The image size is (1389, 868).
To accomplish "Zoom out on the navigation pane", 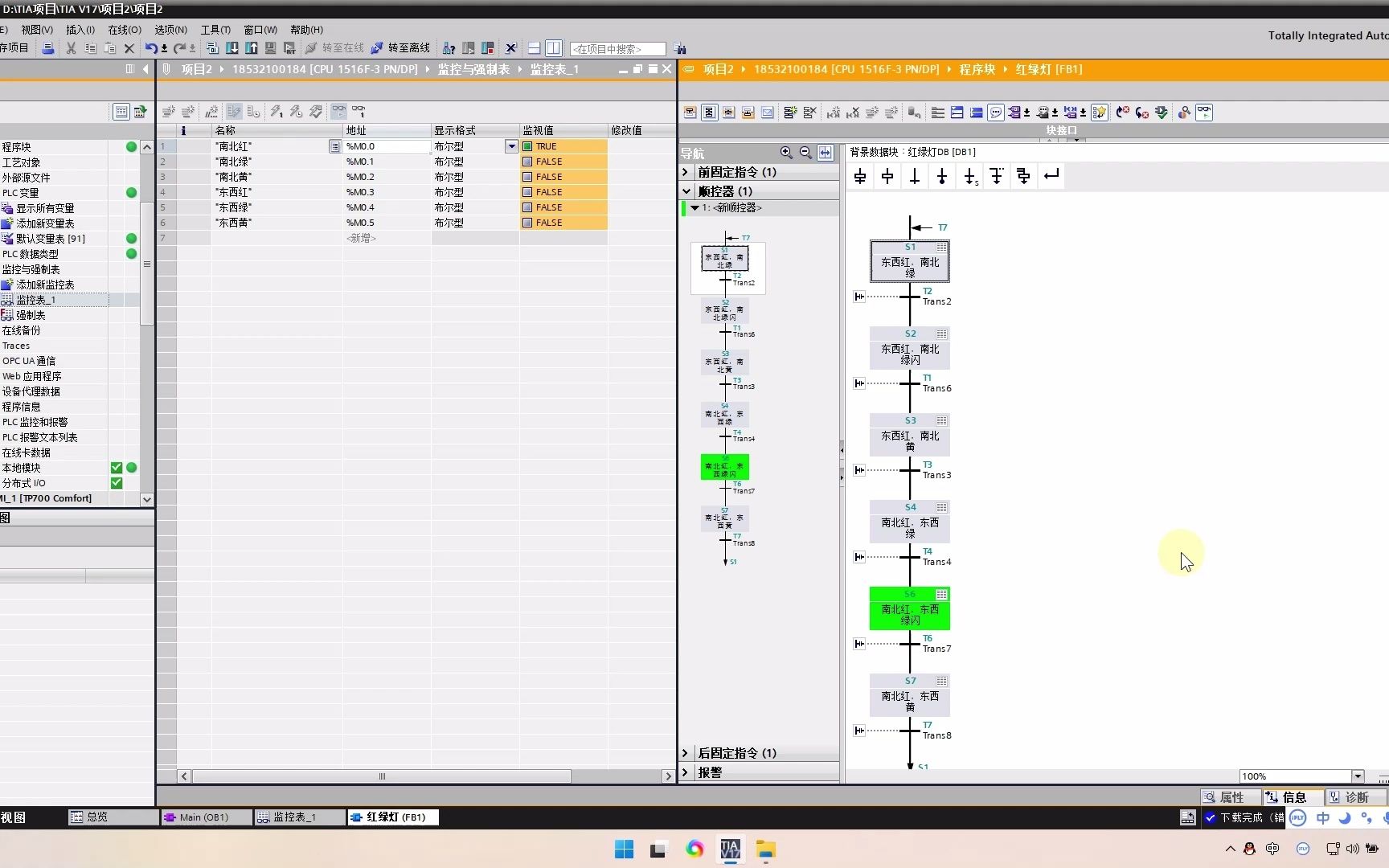I will click(x=805, y=153).
